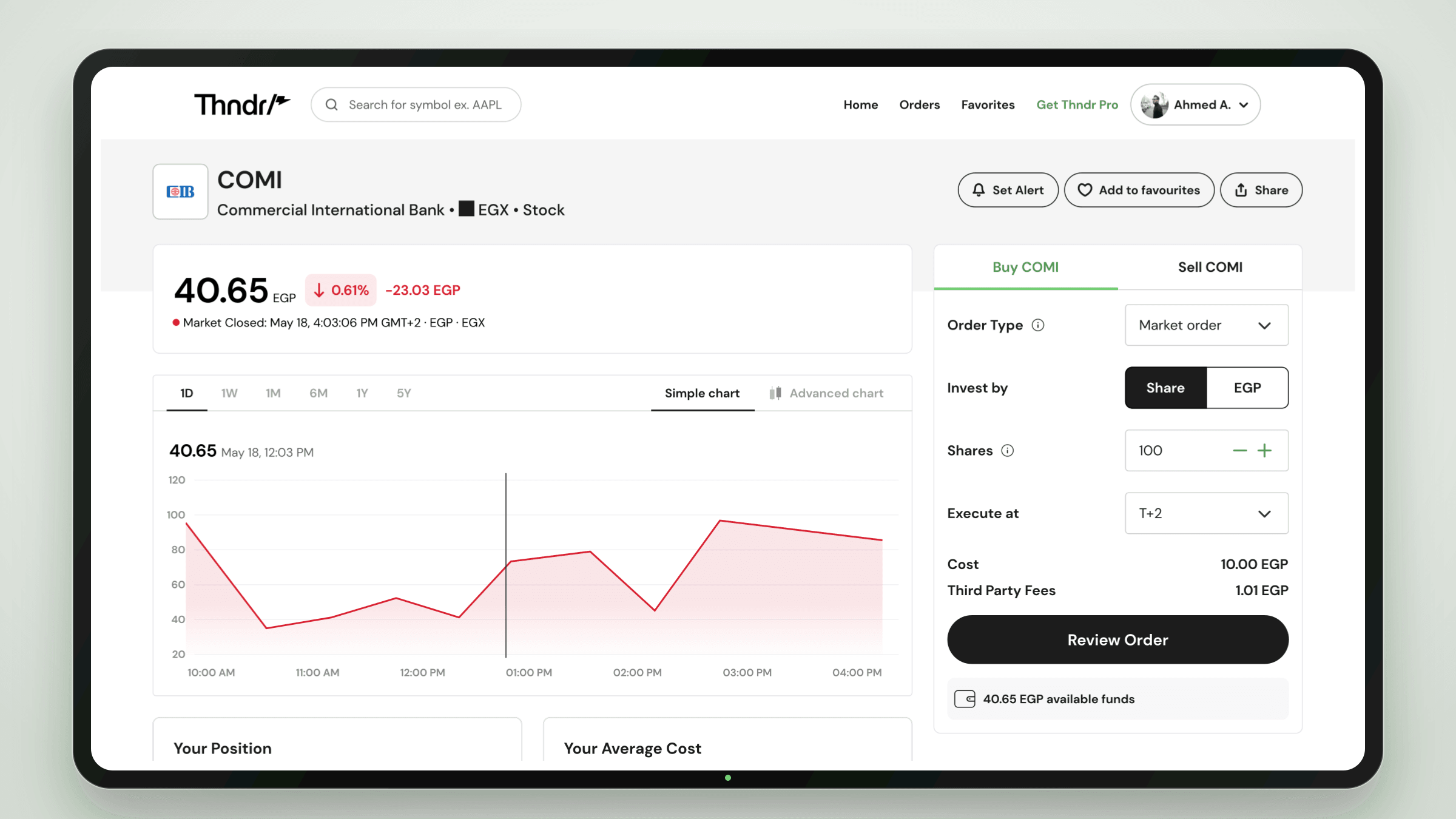Click the bell icon in Set Alert

[978, 190]
